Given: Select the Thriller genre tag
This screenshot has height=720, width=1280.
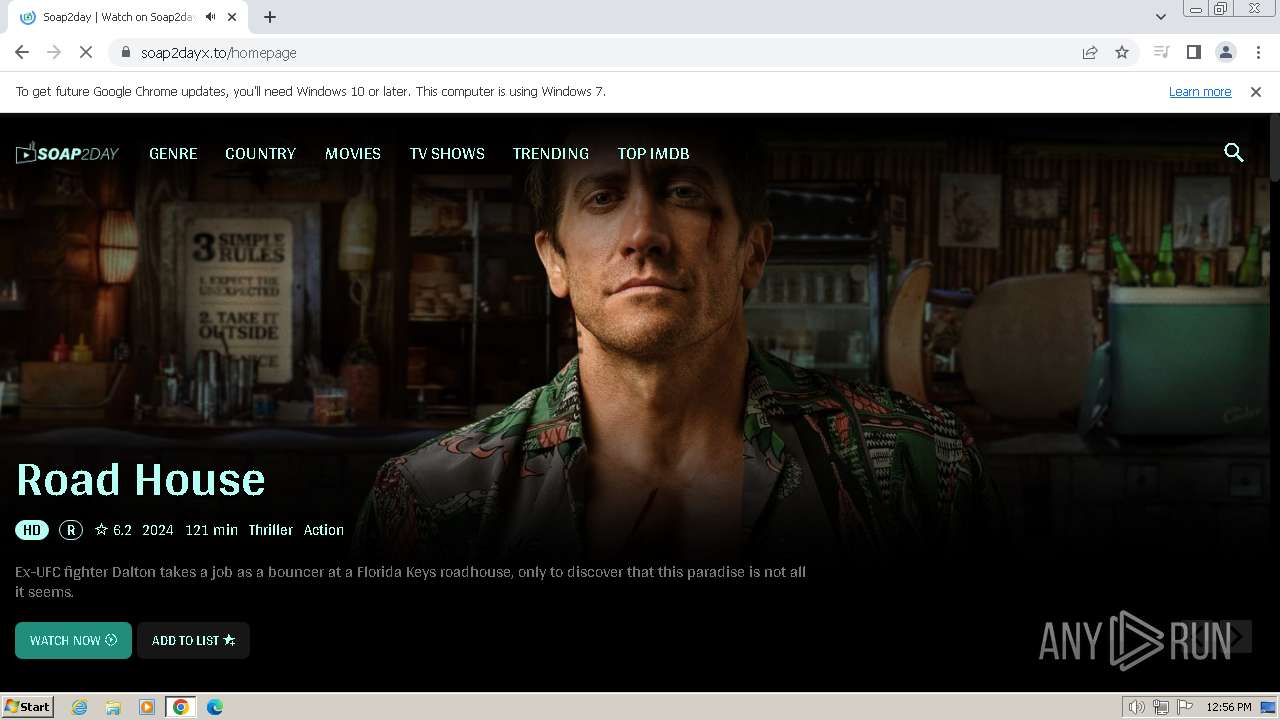Looking at the screenshot, I should click(x=271, y=530).
